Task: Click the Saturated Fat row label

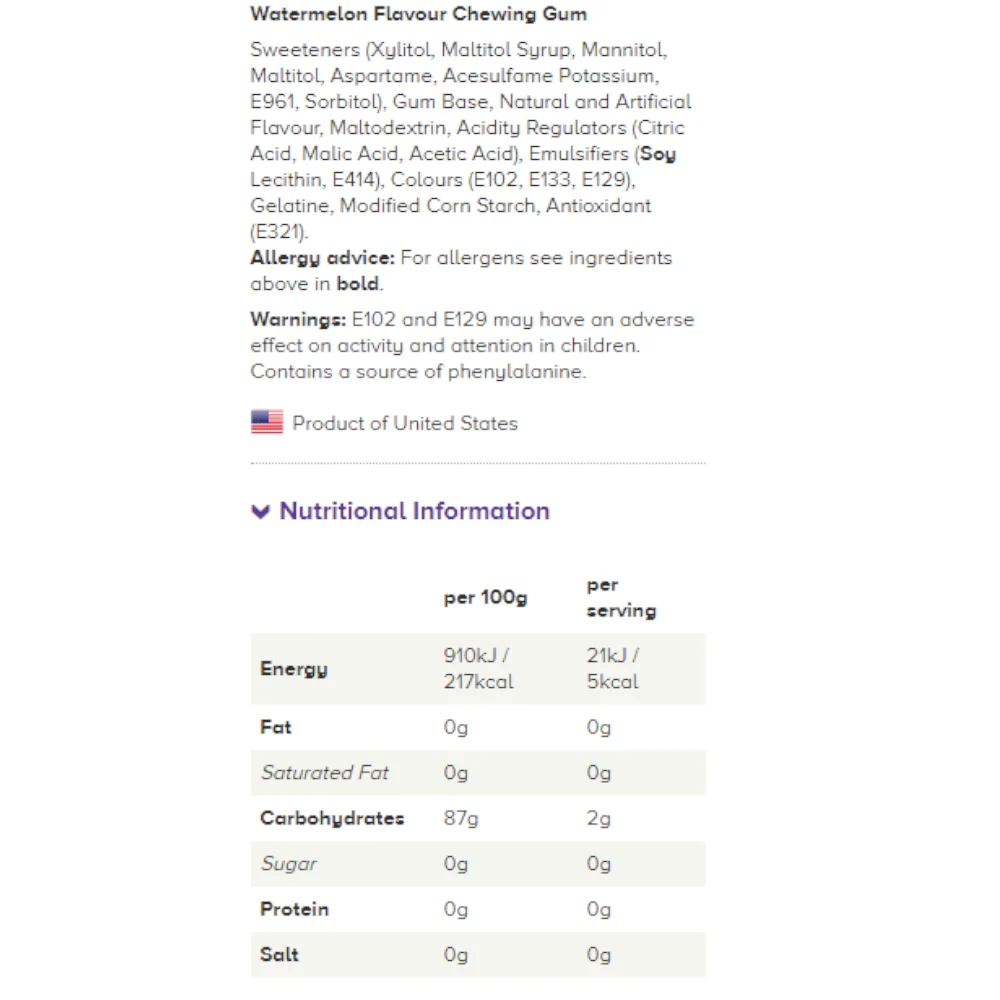Action: point(325,772)
